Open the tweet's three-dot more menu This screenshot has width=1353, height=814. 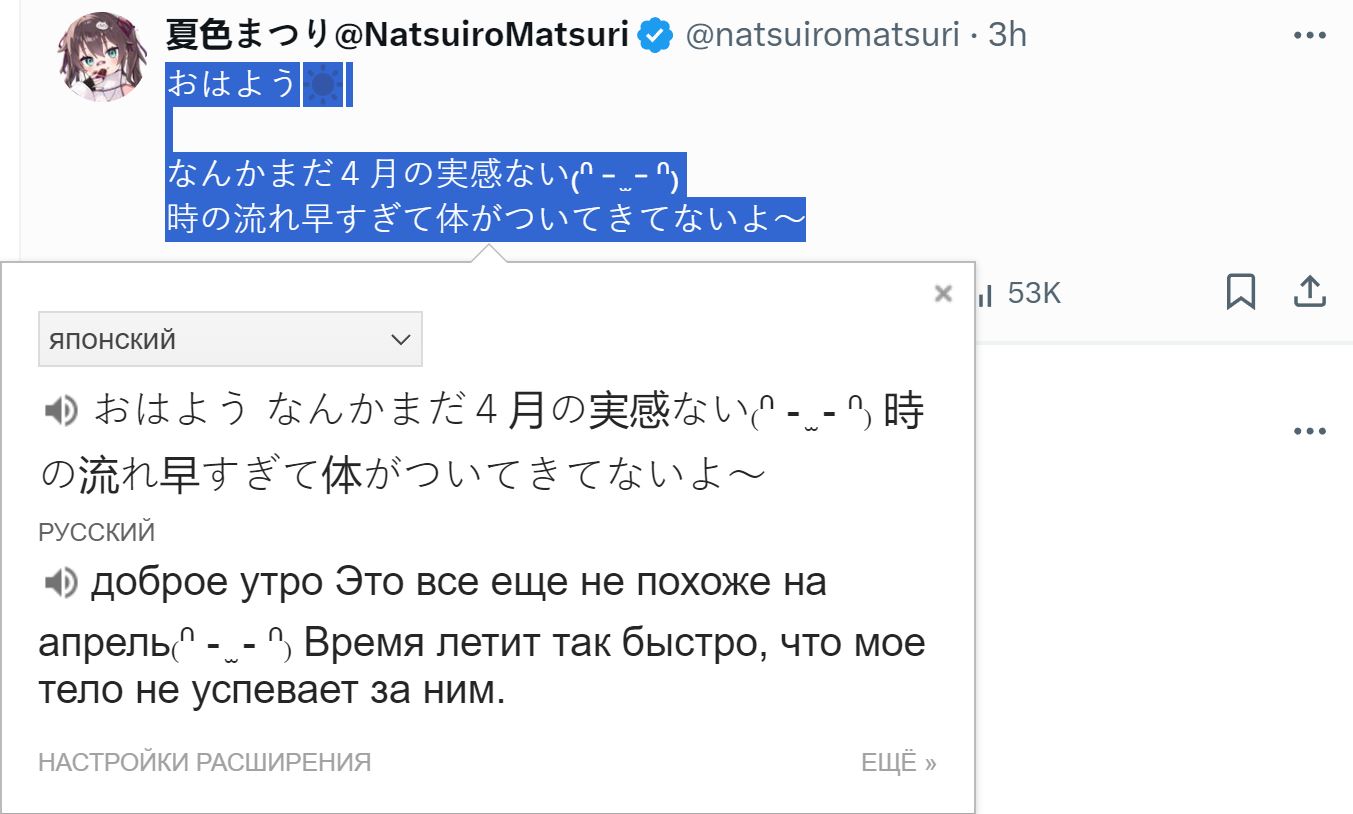pyautogui.click(x=1309, y=35)
